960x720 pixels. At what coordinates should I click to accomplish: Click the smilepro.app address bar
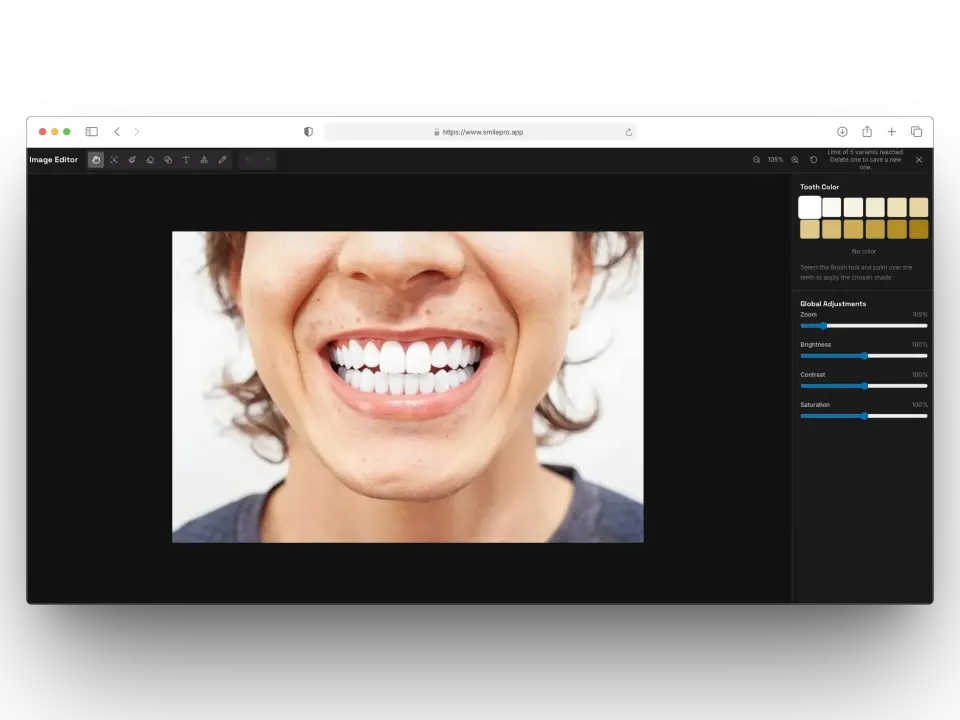(x=481, y=132)
